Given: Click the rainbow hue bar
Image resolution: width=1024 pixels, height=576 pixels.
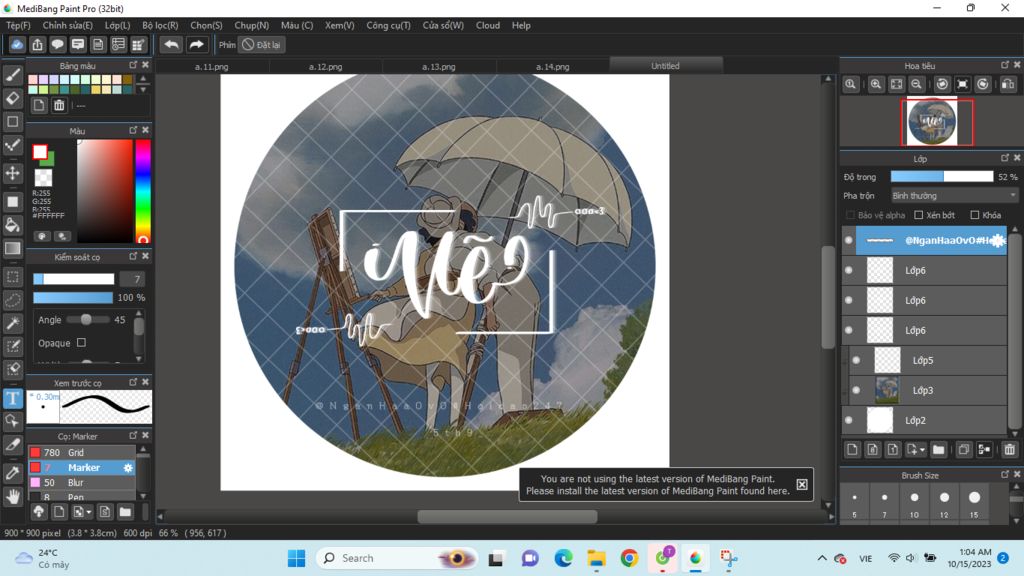Looking at the screenshot, I should (142, 190).
